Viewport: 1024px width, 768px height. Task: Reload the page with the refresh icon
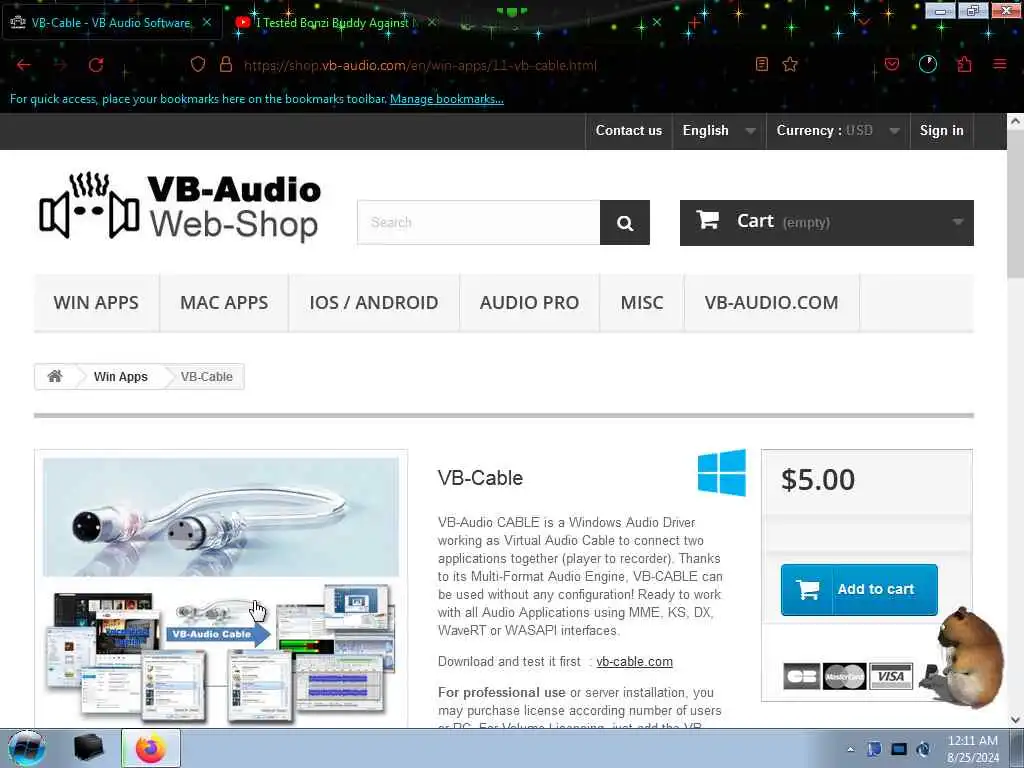point(96,65)
